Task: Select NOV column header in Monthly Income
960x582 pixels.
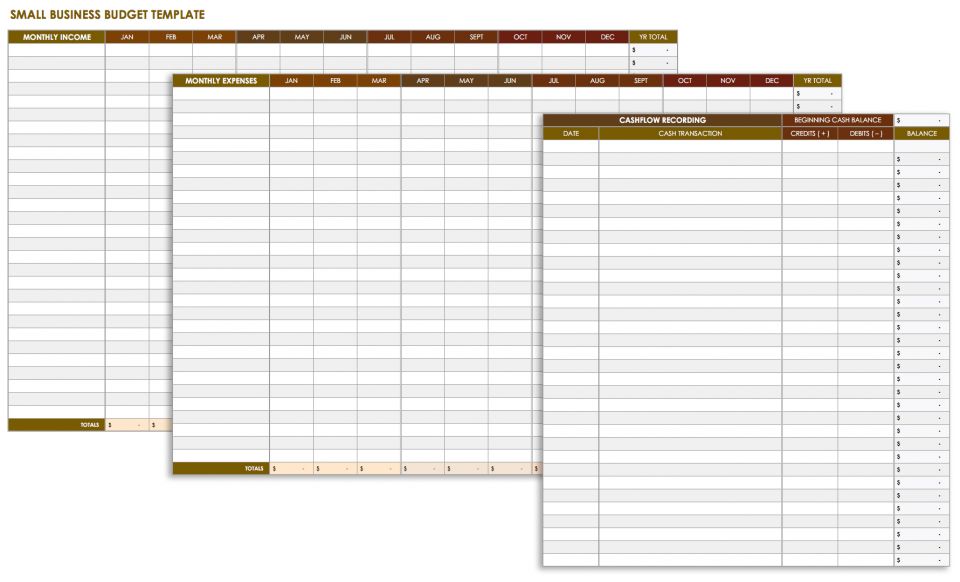Action: click(x=564, y=37)
